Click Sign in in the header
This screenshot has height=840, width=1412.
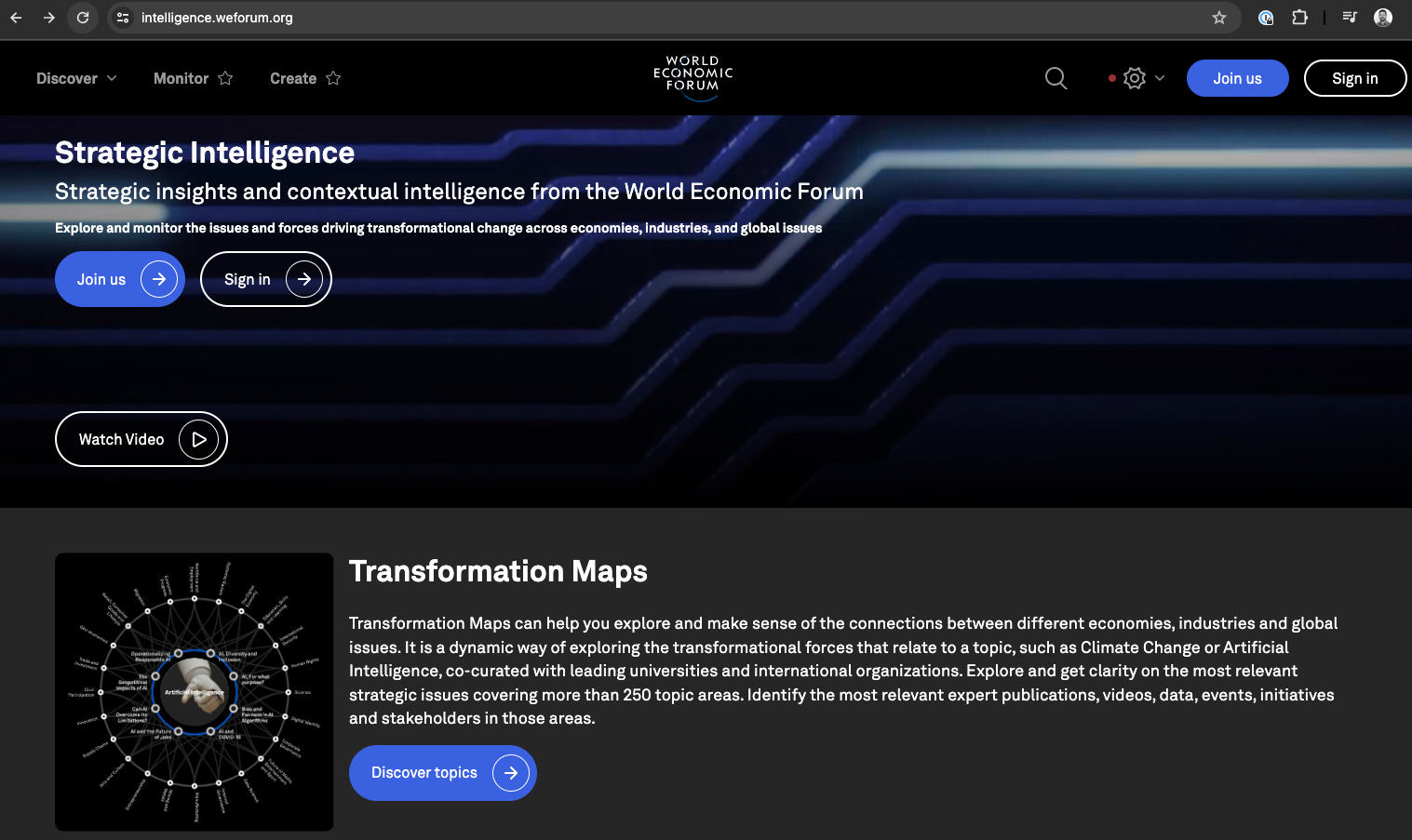[x=1355, y=78]
